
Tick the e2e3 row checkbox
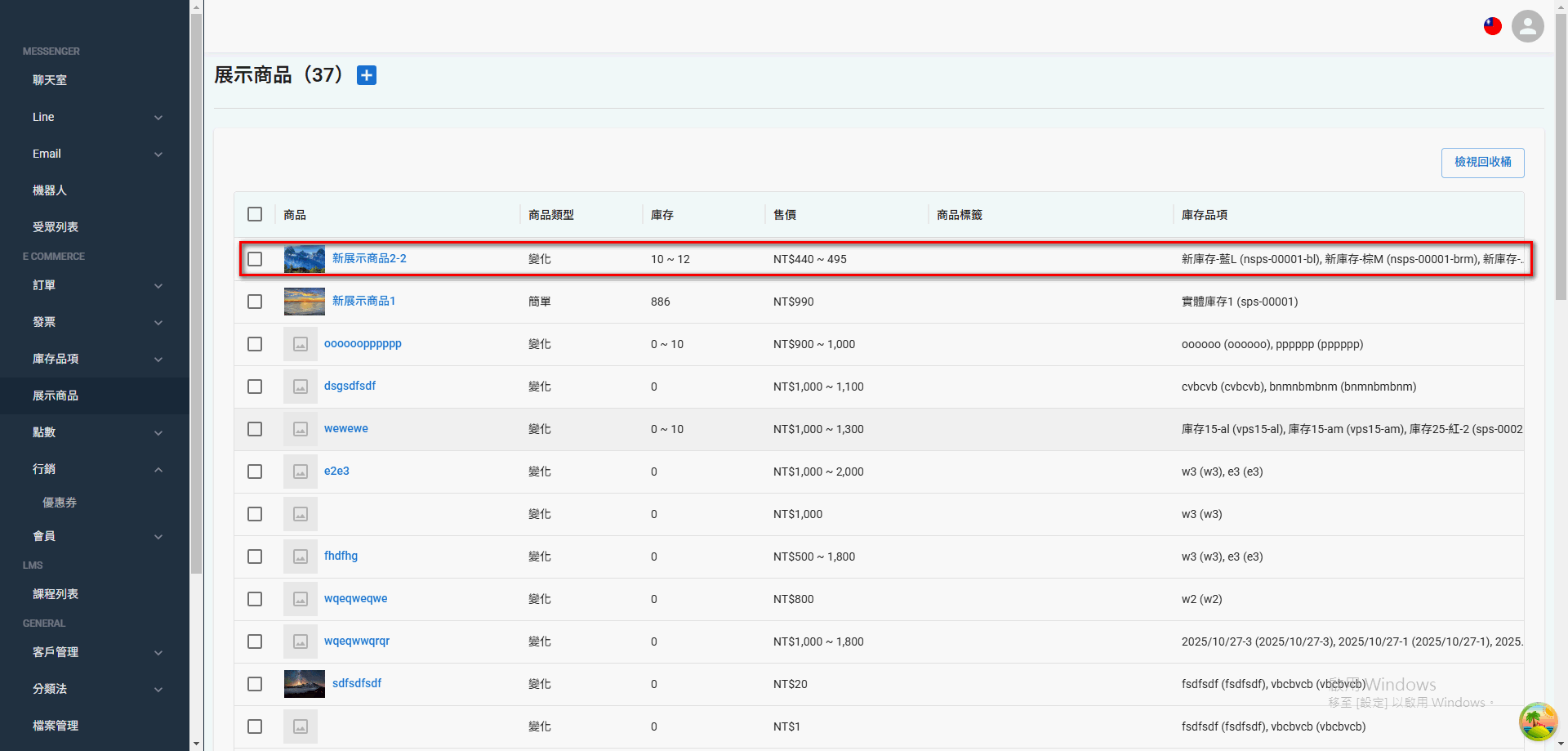255,472
